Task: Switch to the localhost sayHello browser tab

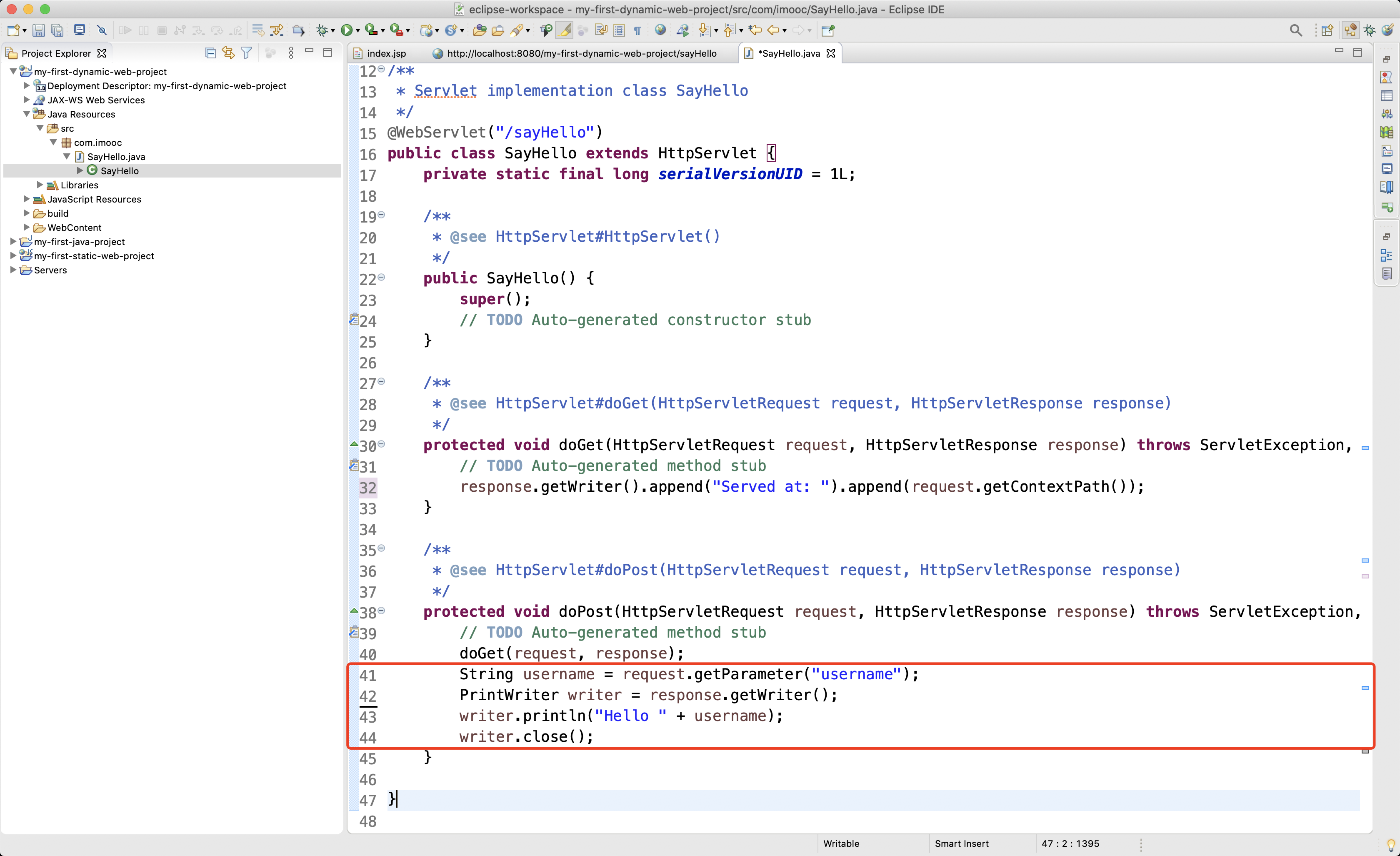Action: pyautogui.click(x=575, y=53)
